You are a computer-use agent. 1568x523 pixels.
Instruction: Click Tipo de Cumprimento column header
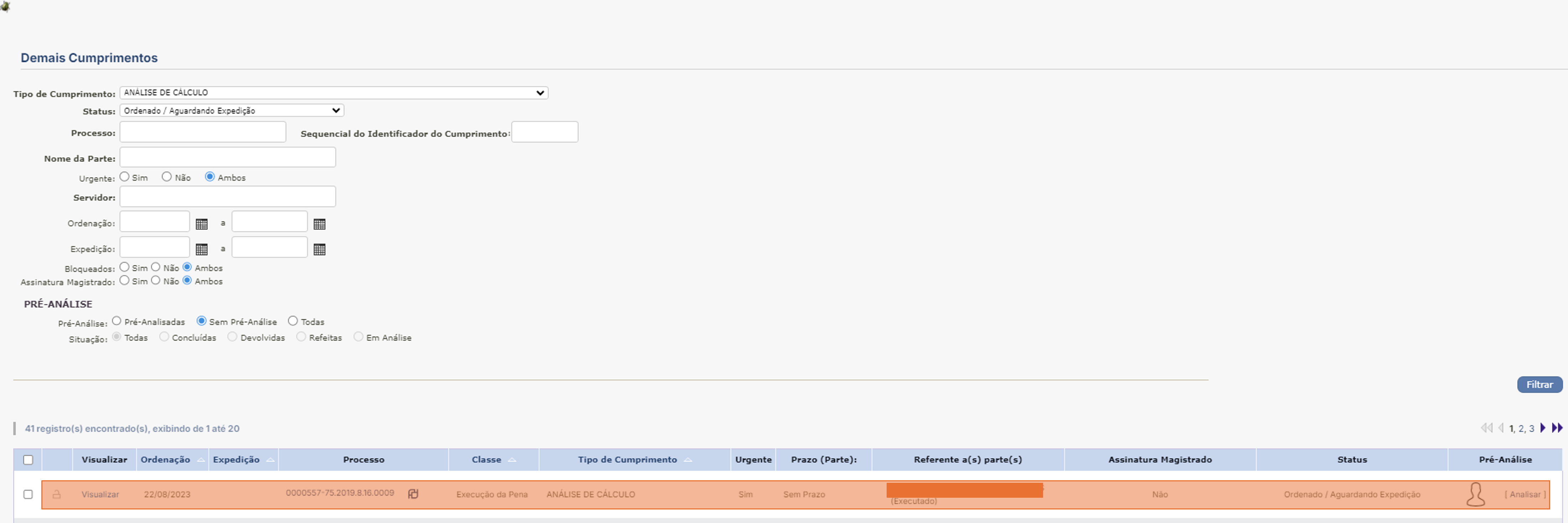pyautogui.click(x=628, y=460)
